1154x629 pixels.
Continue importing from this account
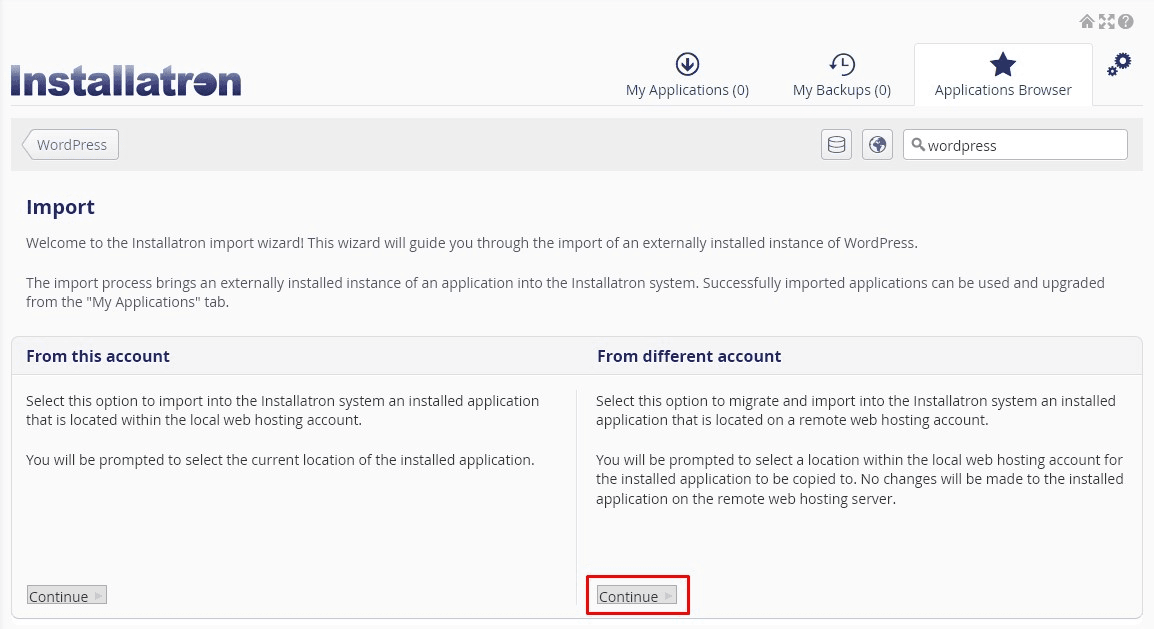[67, 596]
